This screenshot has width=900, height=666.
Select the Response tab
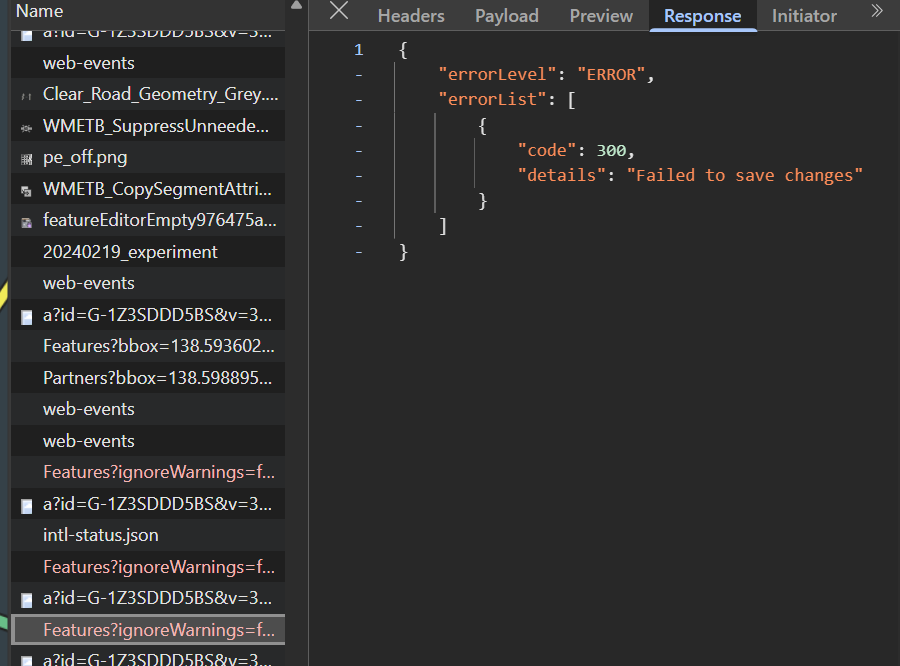coord(702,16)
